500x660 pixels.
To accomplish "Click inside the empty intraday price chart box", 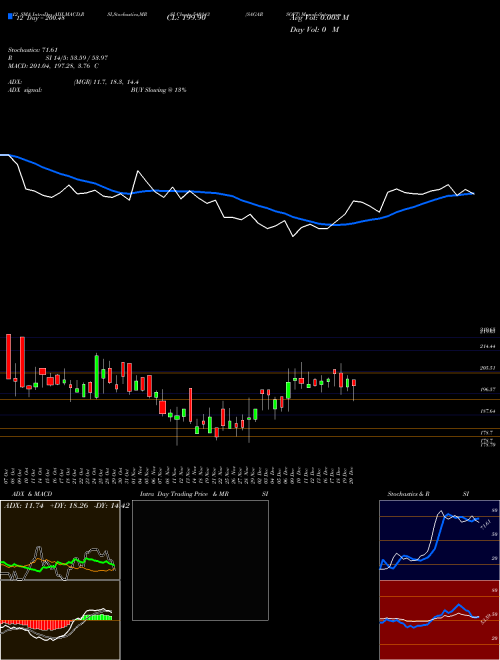I will [x=200, y=560].
